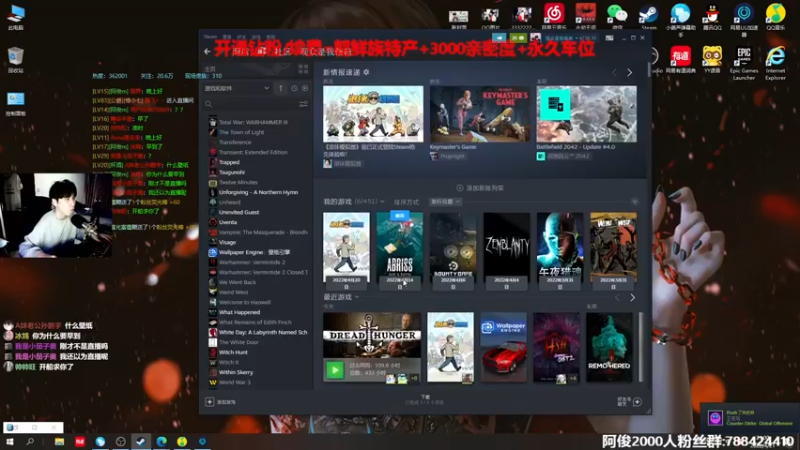Select The Town of Light in library list

241,132
